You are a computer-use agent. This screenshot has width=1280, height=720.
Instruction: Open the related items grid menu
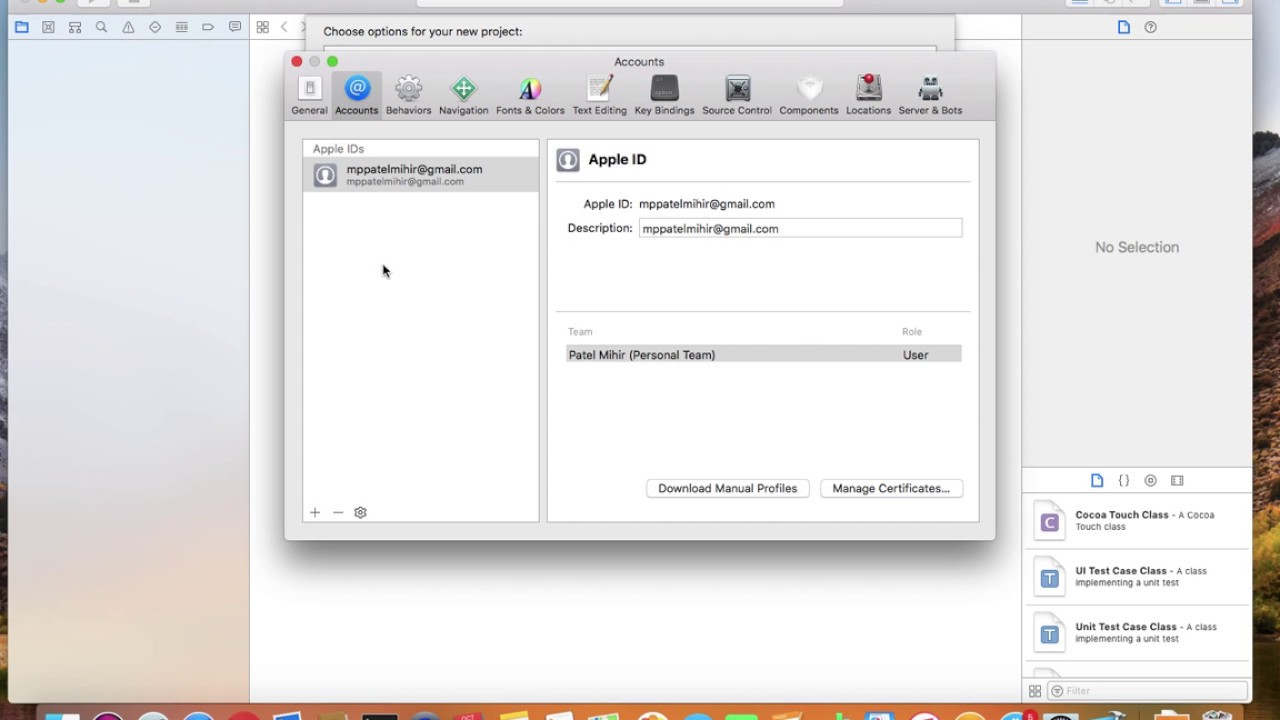tap(262, 27)
